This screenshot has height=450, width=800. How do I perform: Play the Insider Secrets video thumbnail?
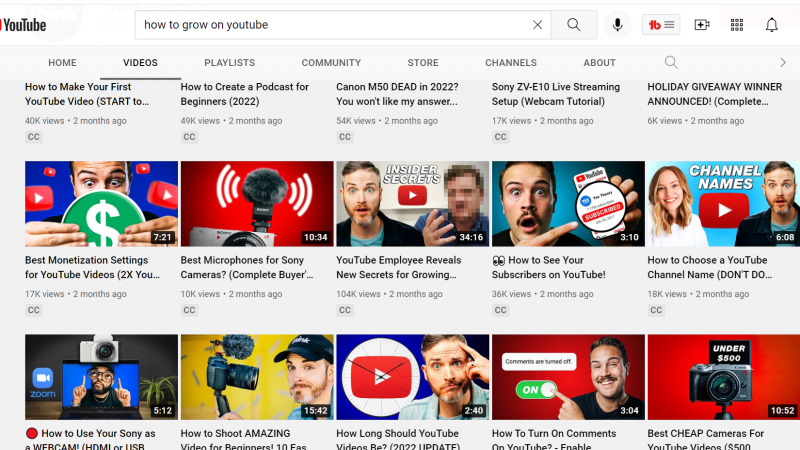413,204
